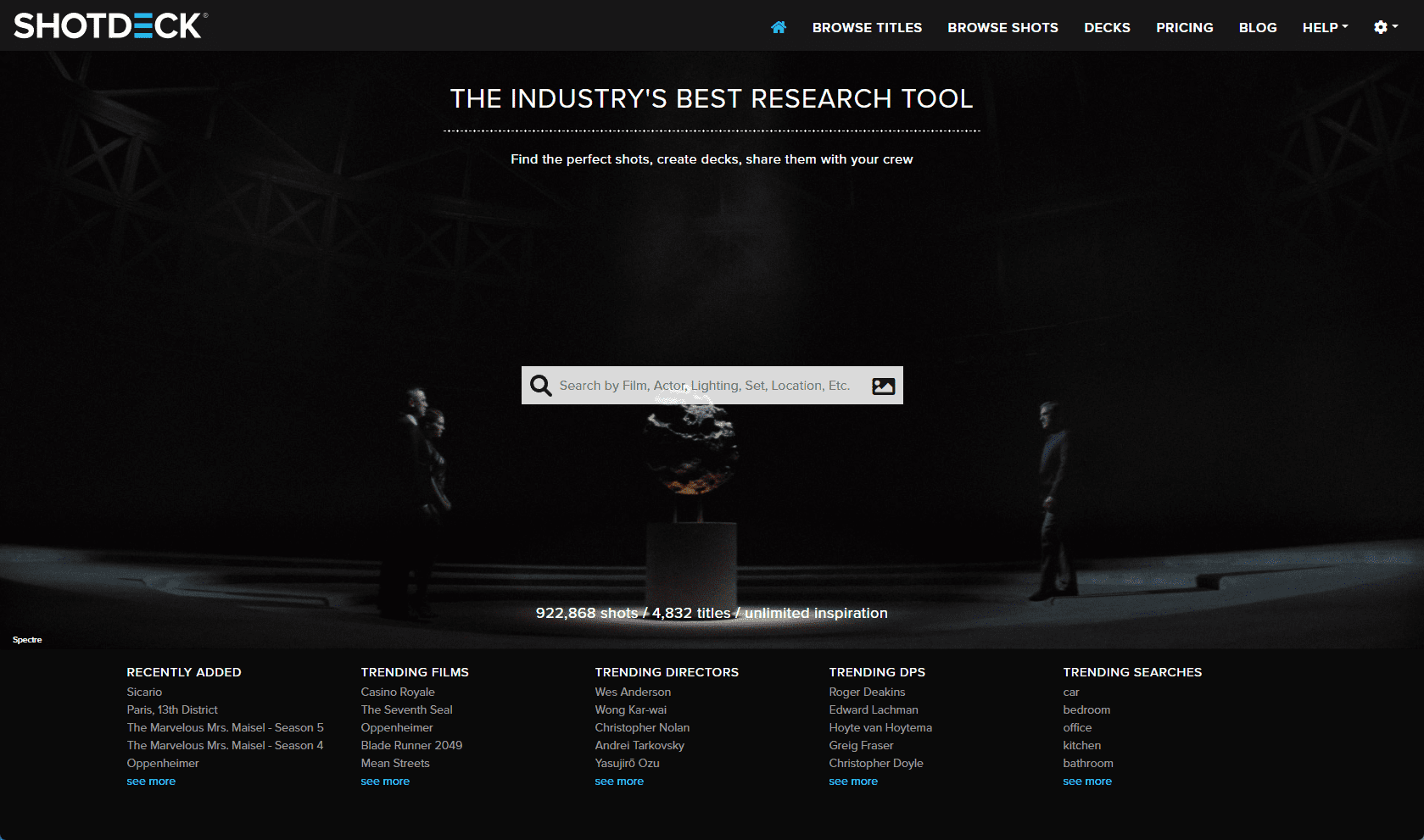The width and height of the screenshot is (1424, 840).
Task: Open Paris, 13th District title
Action: click(x=172, y=709)
